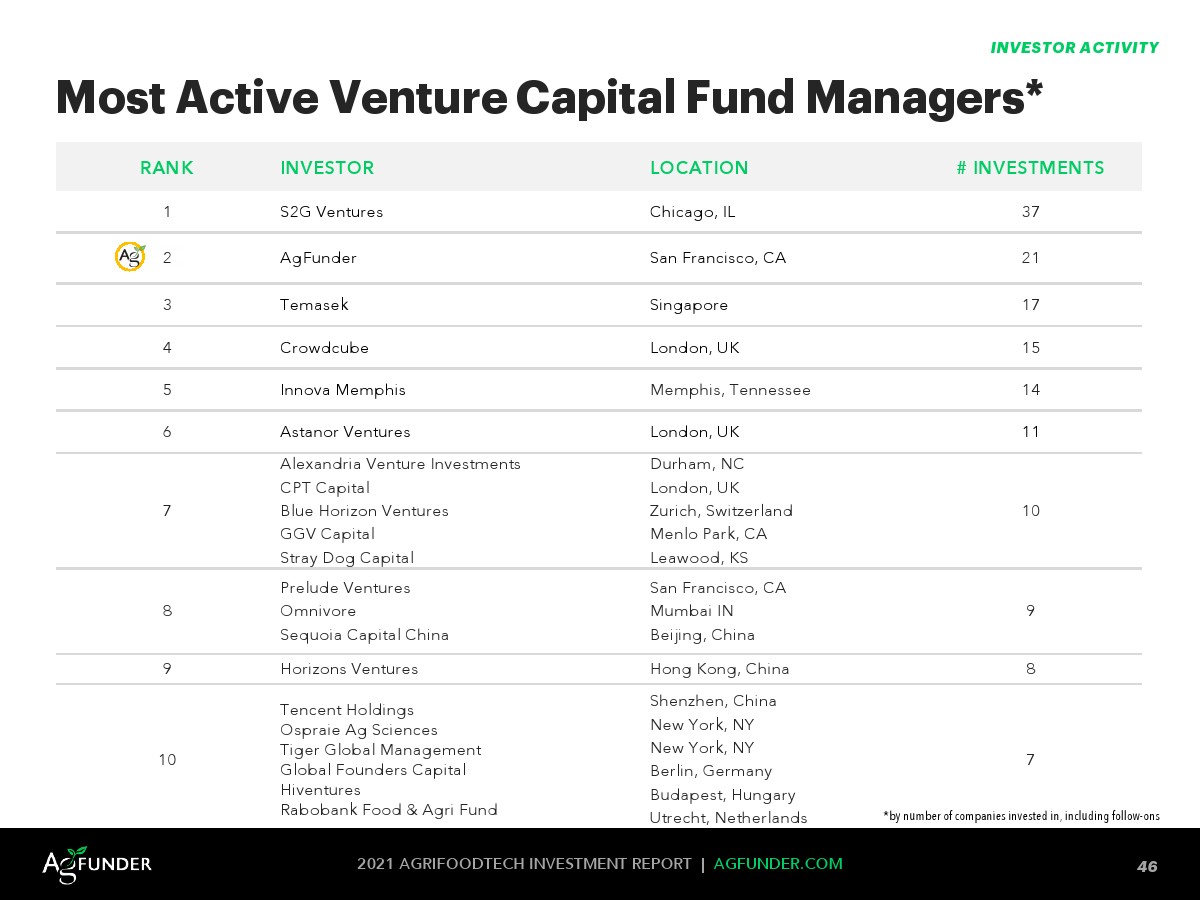1200x900 pixels.
Task: Select the INVESTOR column header
Action: tap(327, 168)
